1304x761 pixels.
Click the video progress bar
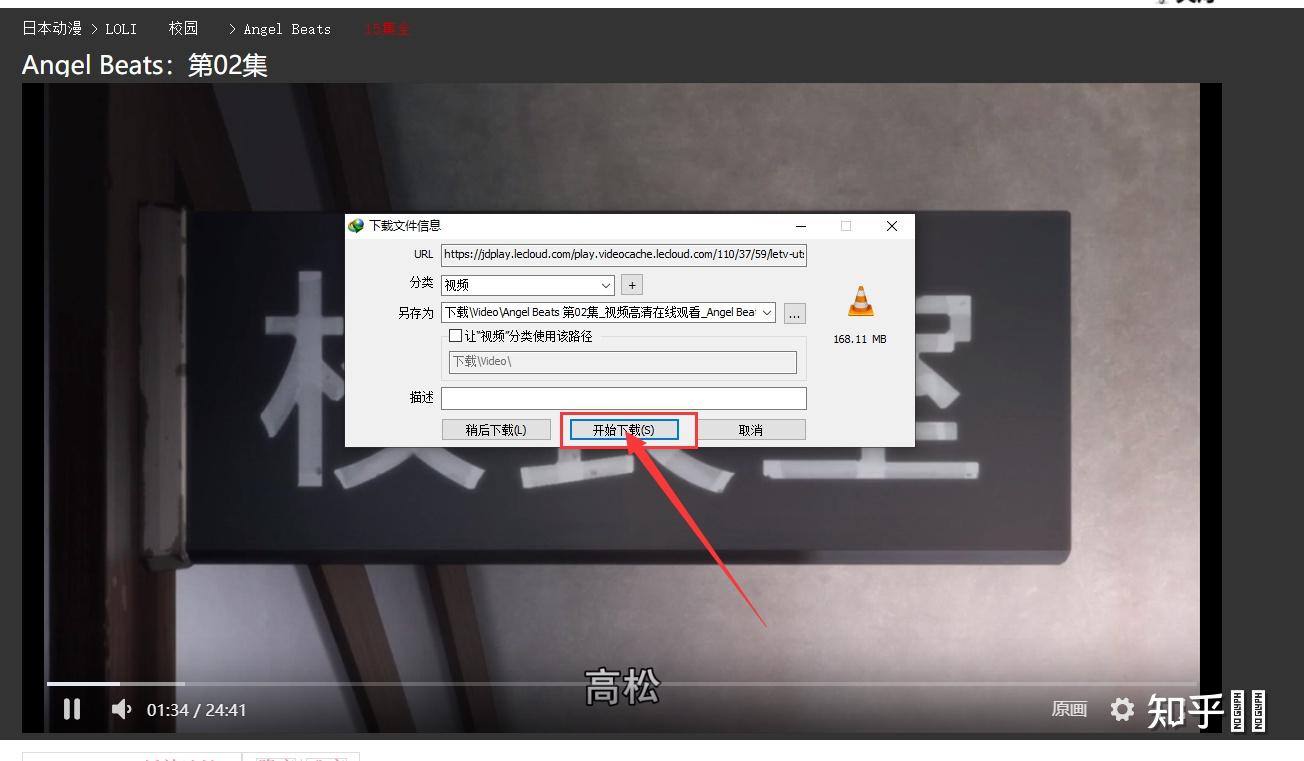pyautogui.click(x=622, y=684)
